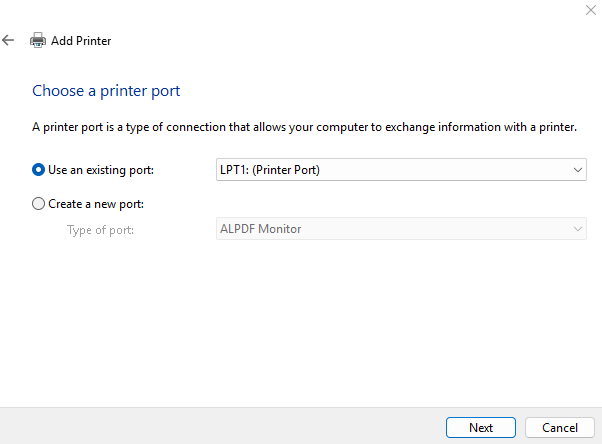The image size is (602, 444).
Task: Click the 'Use an existing port:' label text
Action: (x=100, y=170)
